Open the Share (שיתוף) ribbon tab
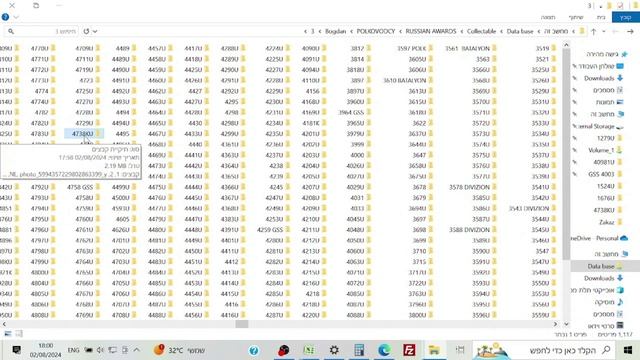Viewport: 640px width, 360px height. [576, 17]
